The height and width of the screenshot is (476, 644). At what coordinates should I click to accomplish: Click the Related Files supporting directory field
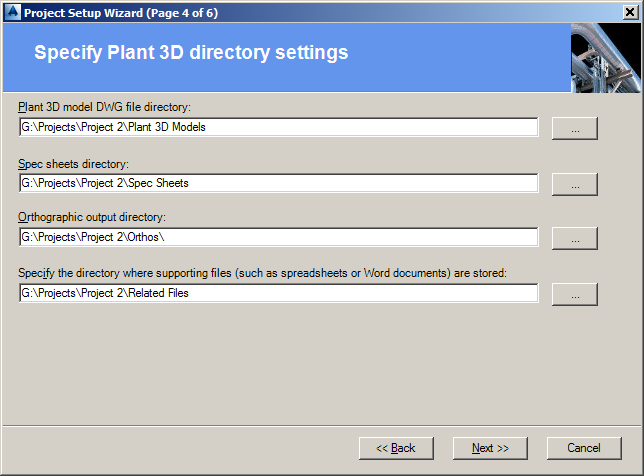pos(278,293)
